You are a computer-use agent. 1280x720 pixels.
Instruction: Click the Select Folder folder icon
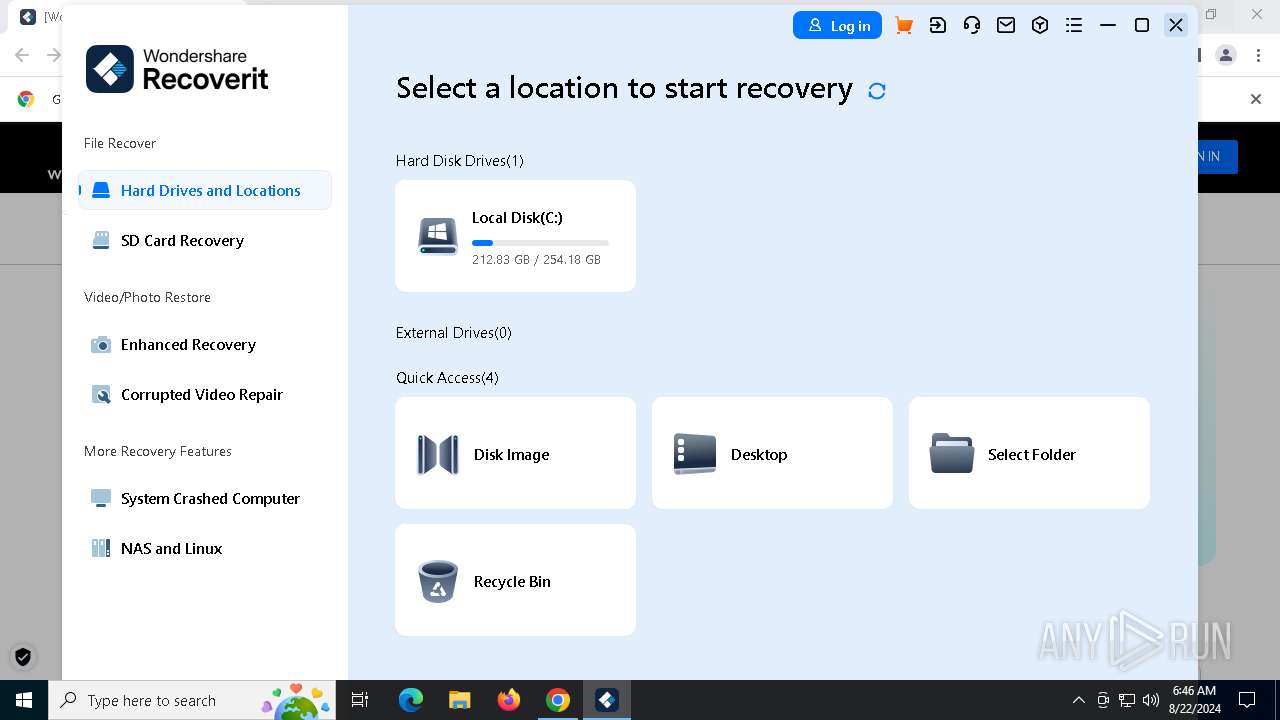point(952,454)
